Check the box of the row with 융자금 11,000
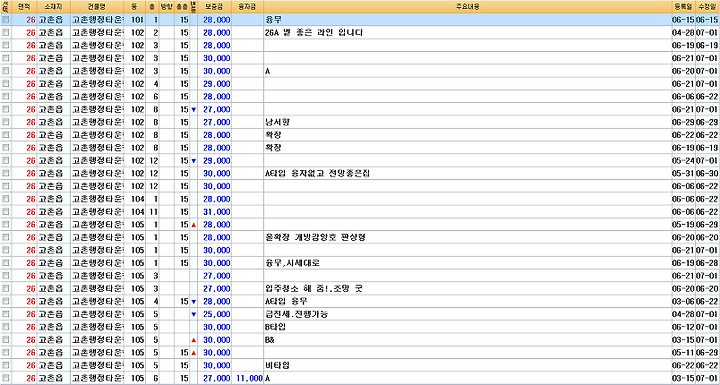The height and width of the screenshot is (385, 720). coord(6,379)
